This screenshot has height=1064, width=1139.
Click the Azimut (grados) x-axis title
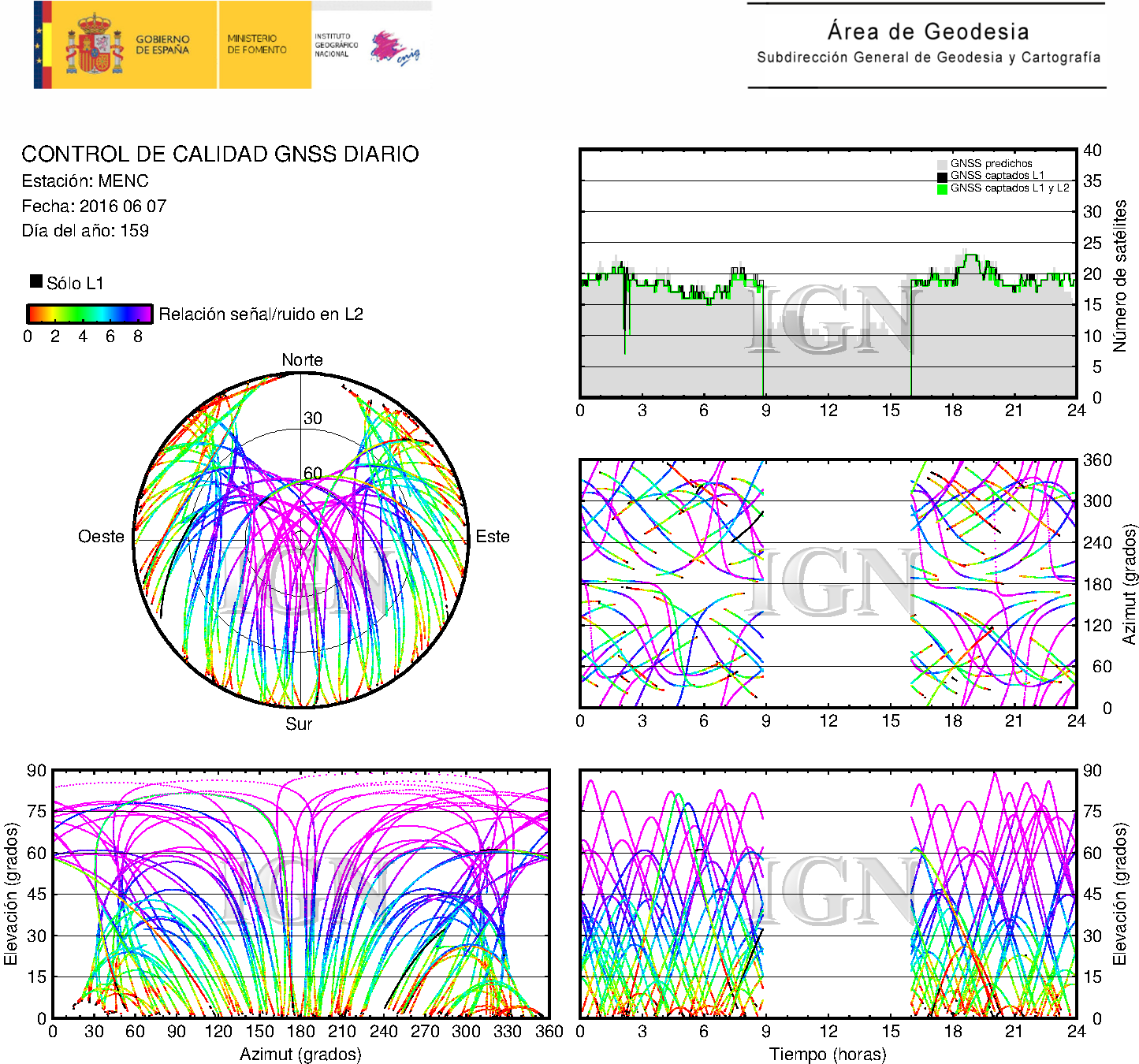point(300,1054)
